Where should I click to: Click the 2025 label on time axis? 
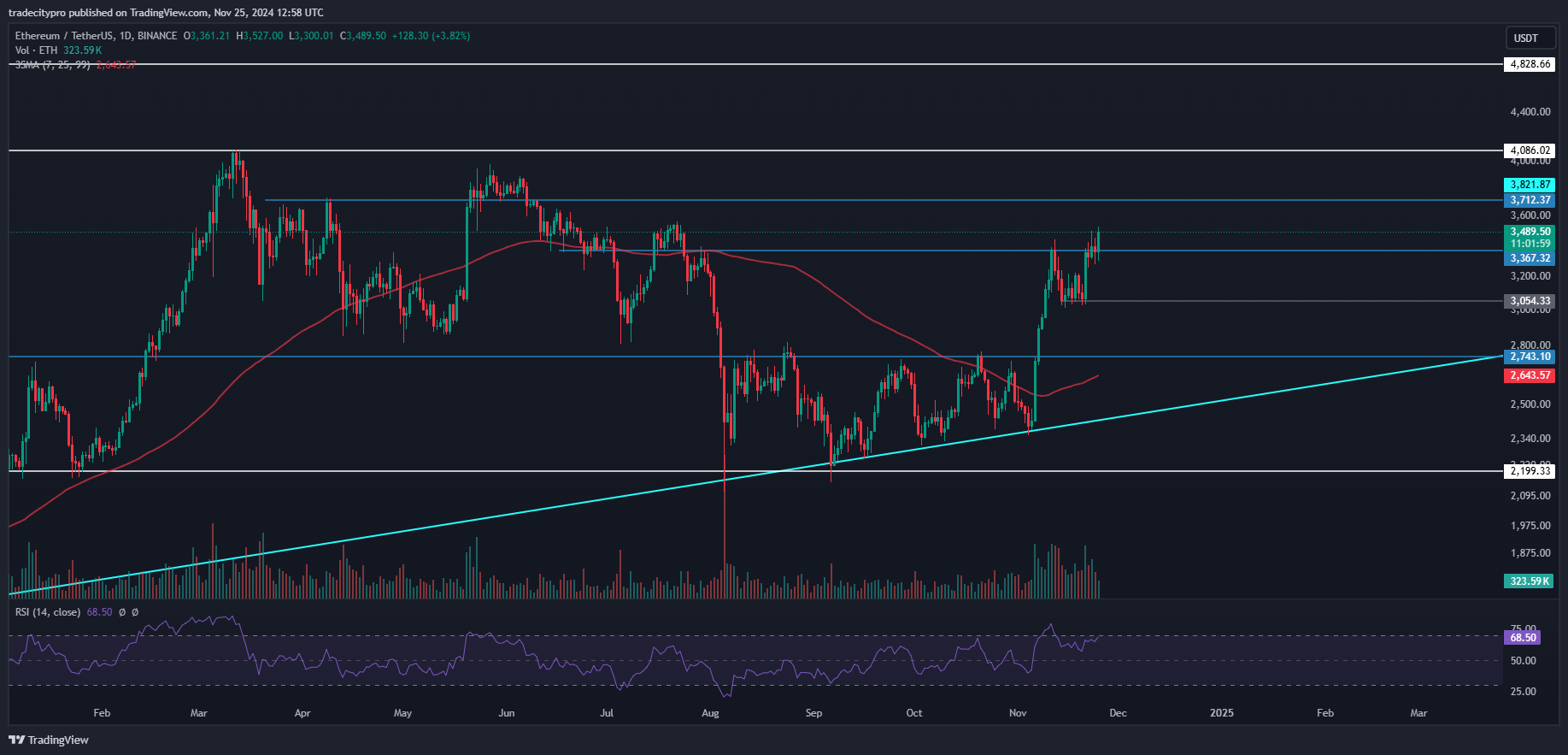1222,713
